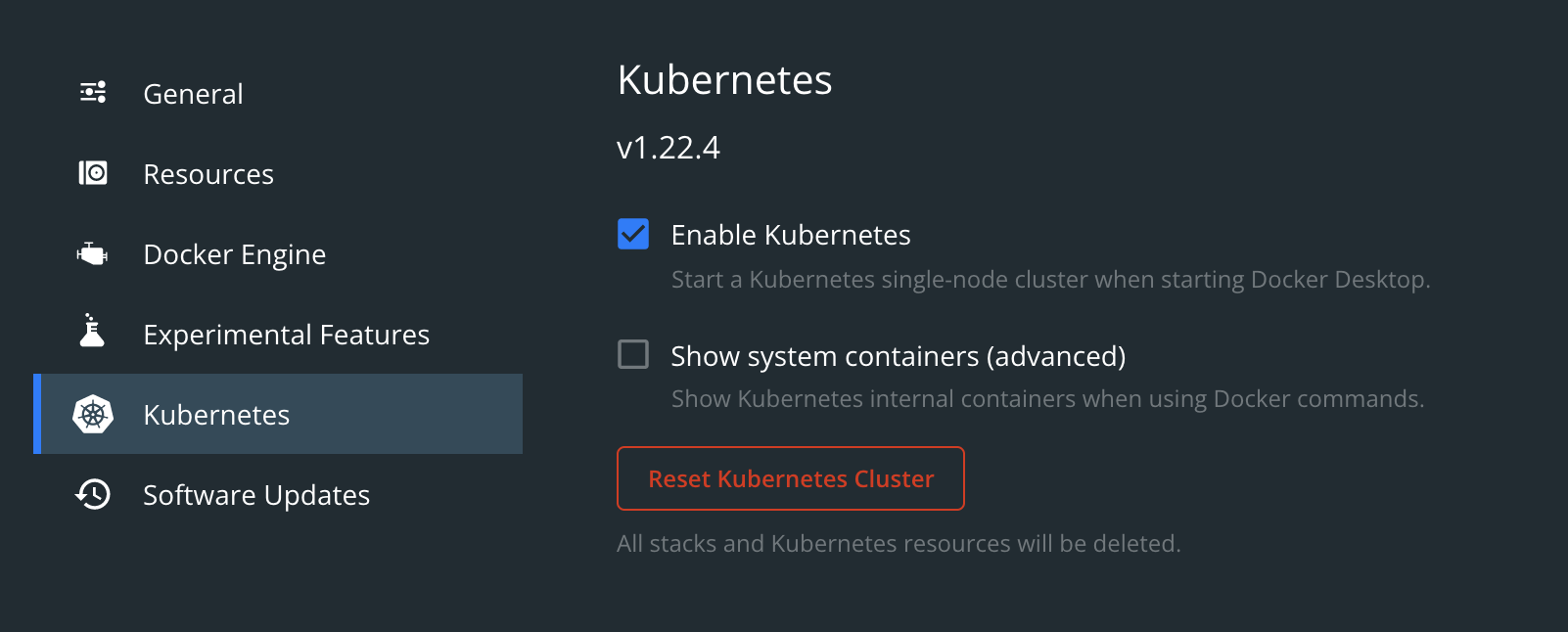Screen dimensions: 1568x632
Task: Select the Experimental Features menu label
Action: (x=287, y=335)
